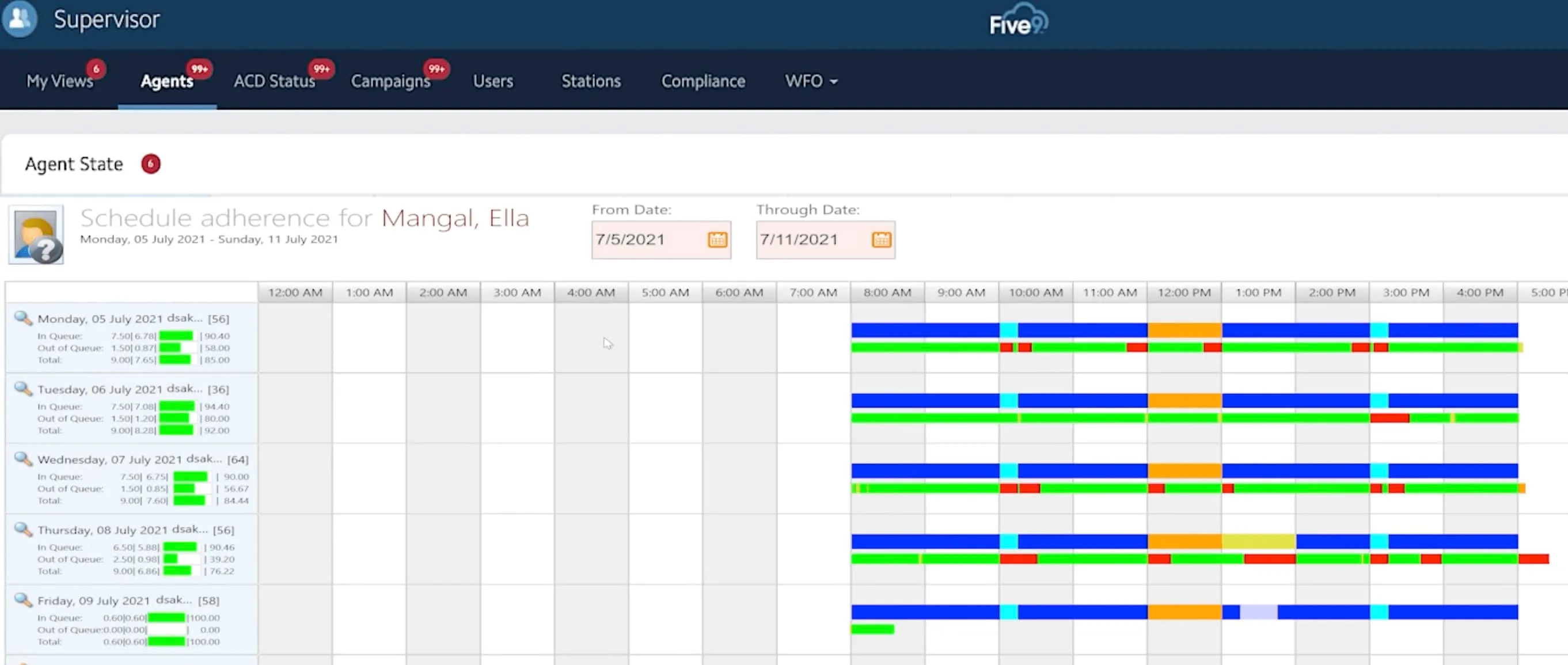
Task: Open the Through Date calendar picker
Action: pos(882,239)
